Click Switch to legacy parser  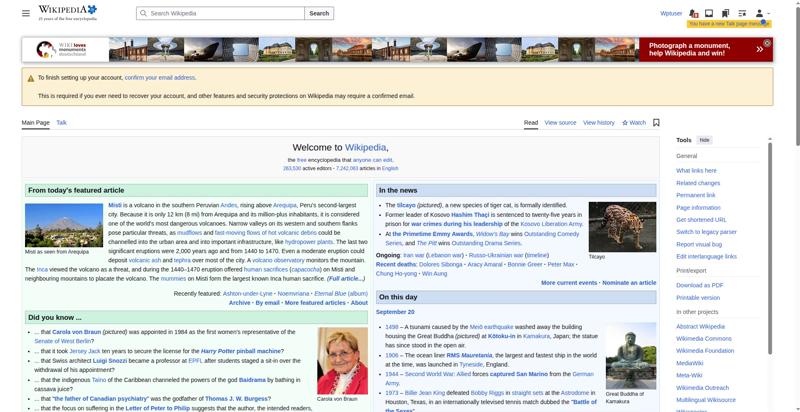(x=706, y=232)
